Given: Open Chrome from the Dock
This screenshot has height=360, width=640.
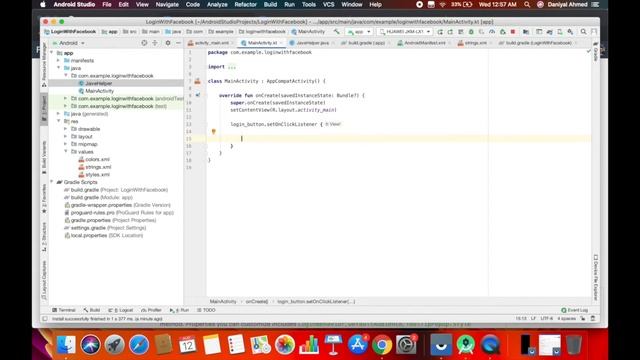Looking at the screenshot, I should [382, 345].
